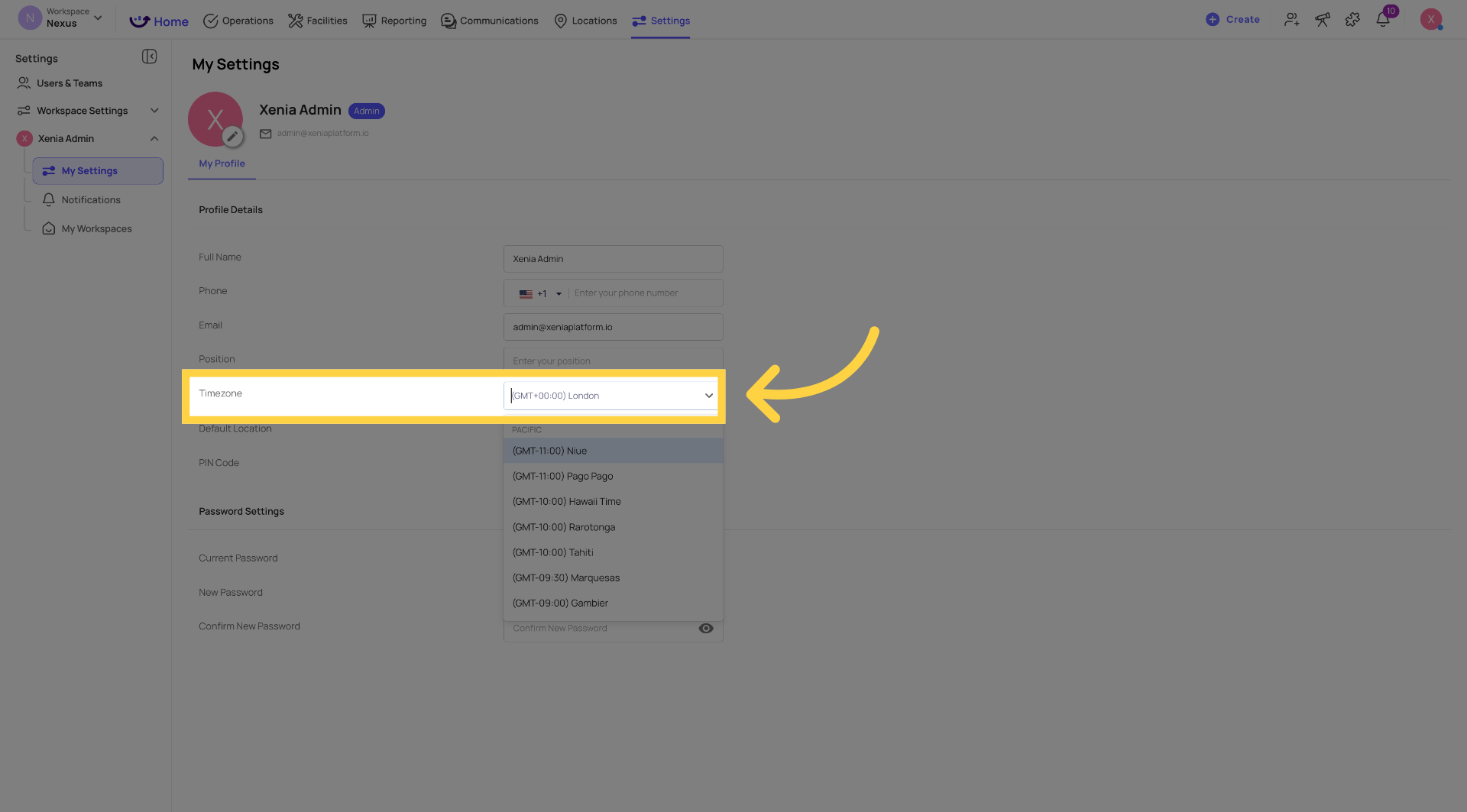Open the Settings top menu
1467x812 pixels.
click(x=661, y=21)
